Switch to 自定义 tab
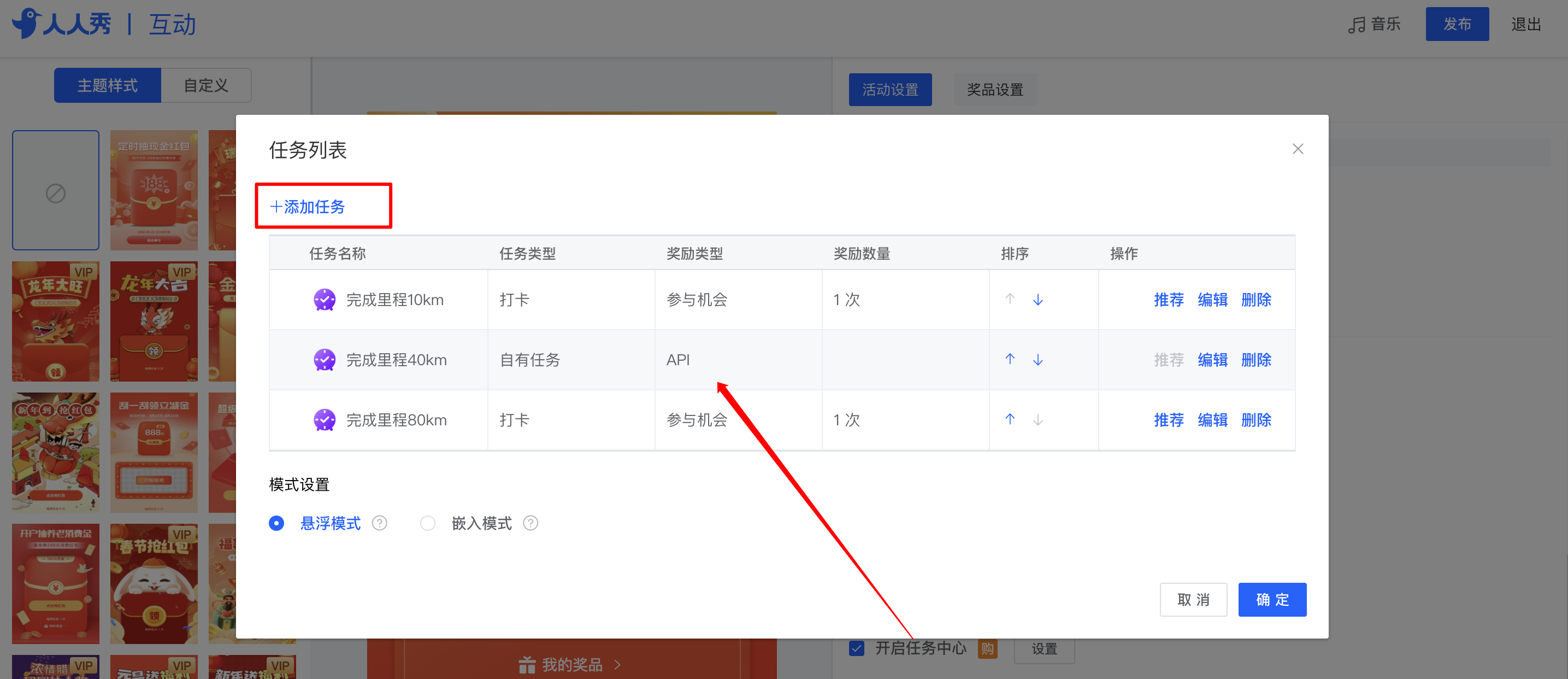The image size is (1568, 679). [x=207, y=85]
